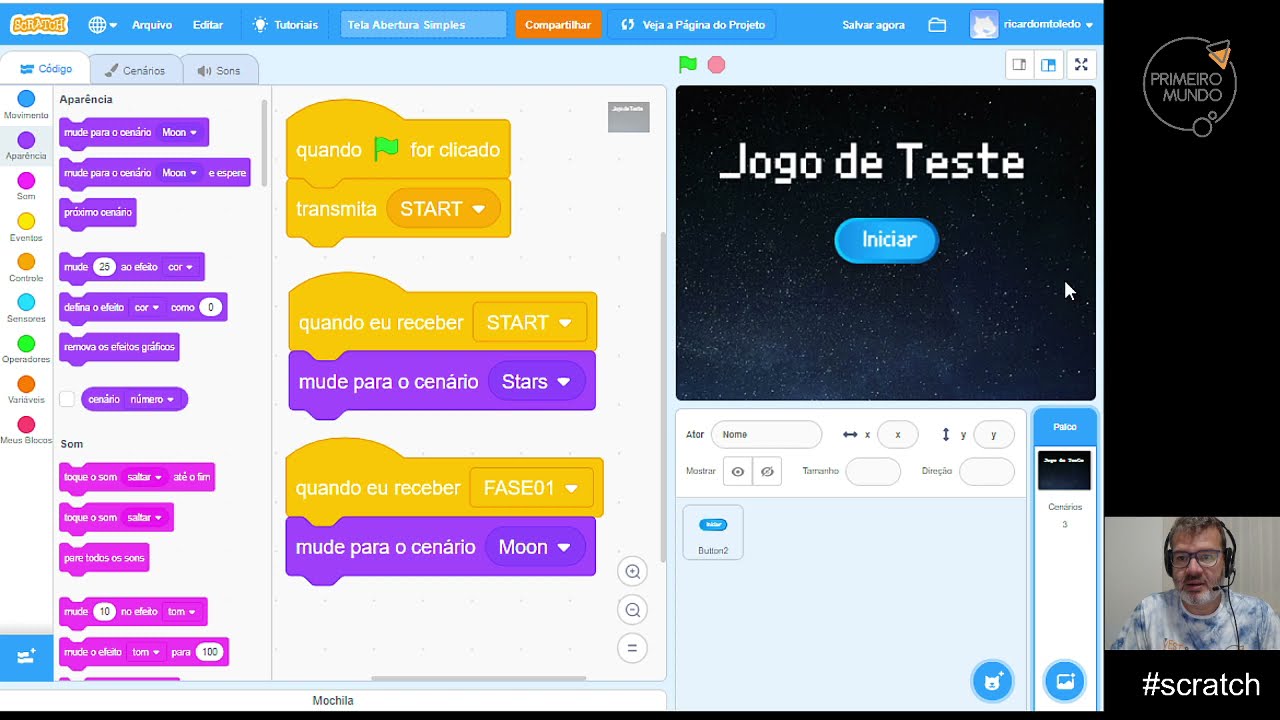
Task: Open the language globe menu
Action: click(102, 25)
